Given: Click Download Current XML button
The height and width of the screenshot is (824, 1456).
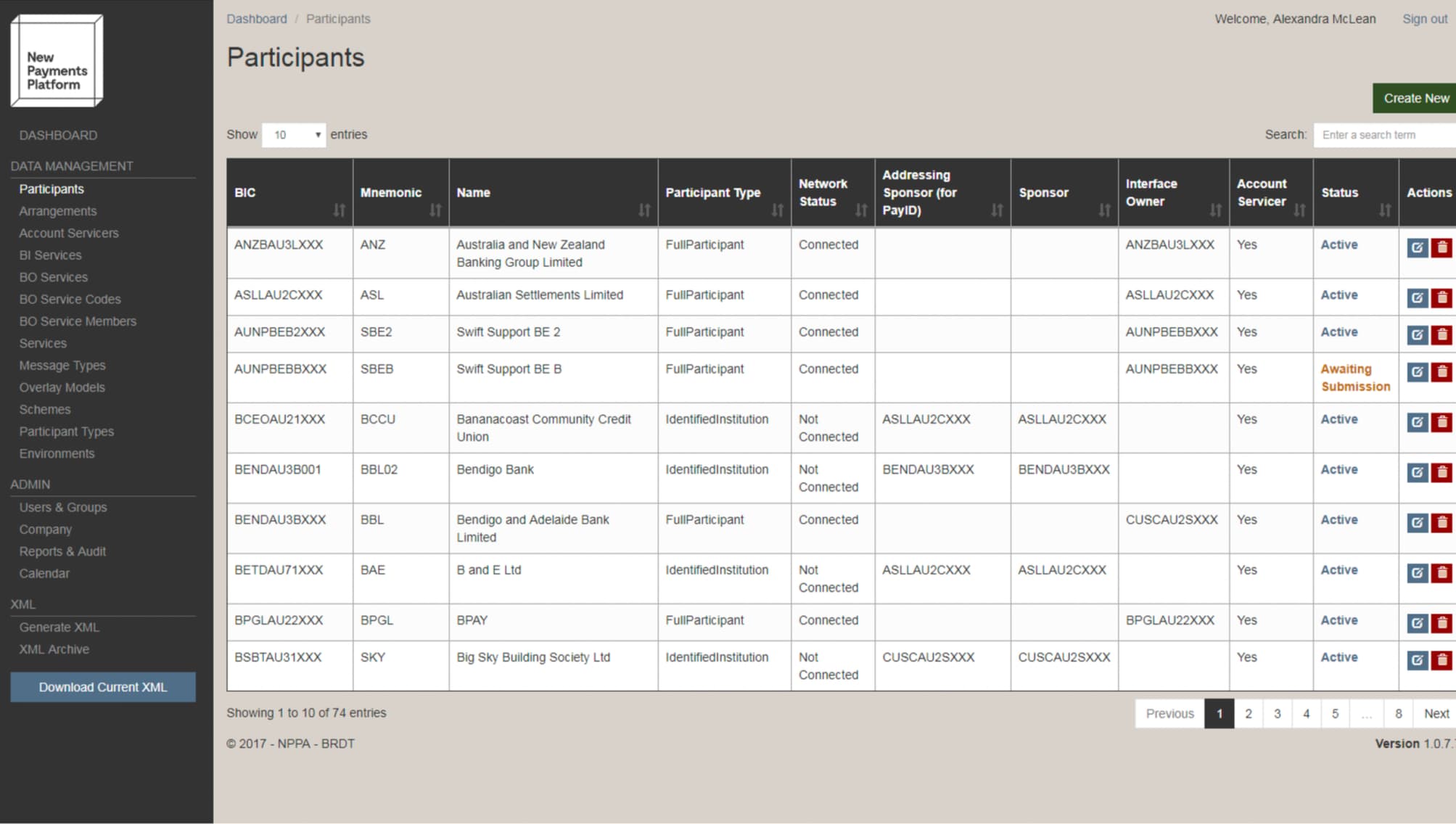Looking at the screenshot, I should pos(103,688).
